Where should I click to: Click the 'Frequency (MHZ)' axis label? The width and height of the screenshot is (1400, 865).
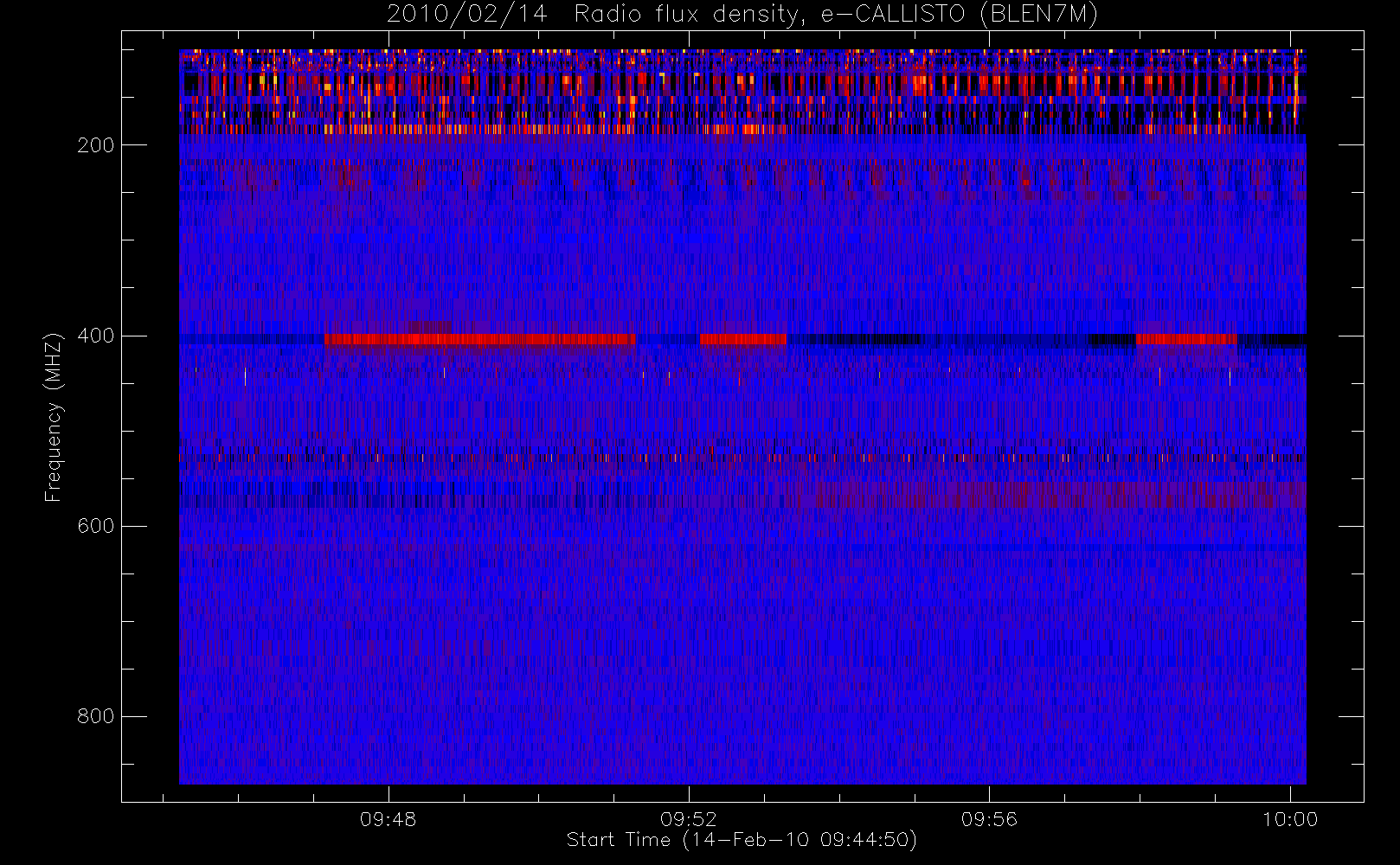54,417
